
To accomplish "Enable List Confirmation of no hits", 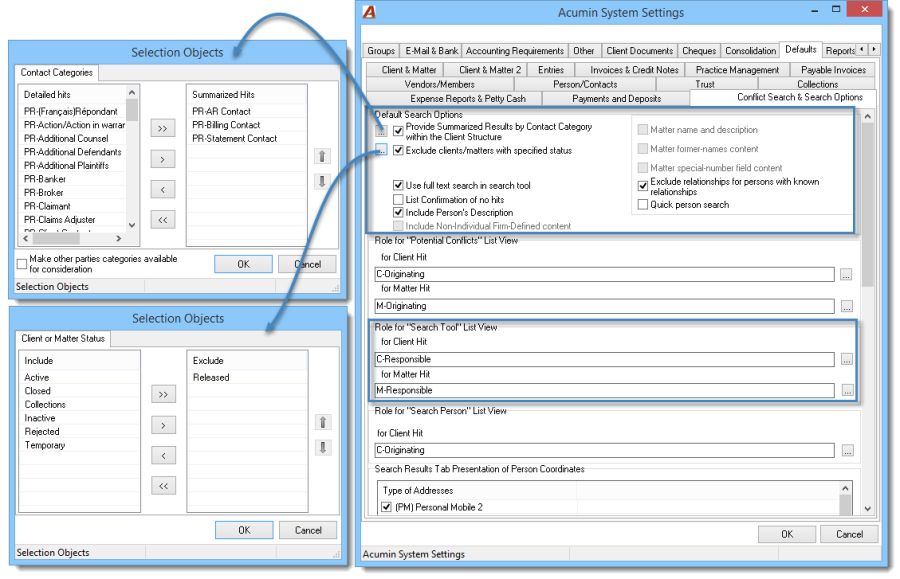I will click(x=398, y=200).
